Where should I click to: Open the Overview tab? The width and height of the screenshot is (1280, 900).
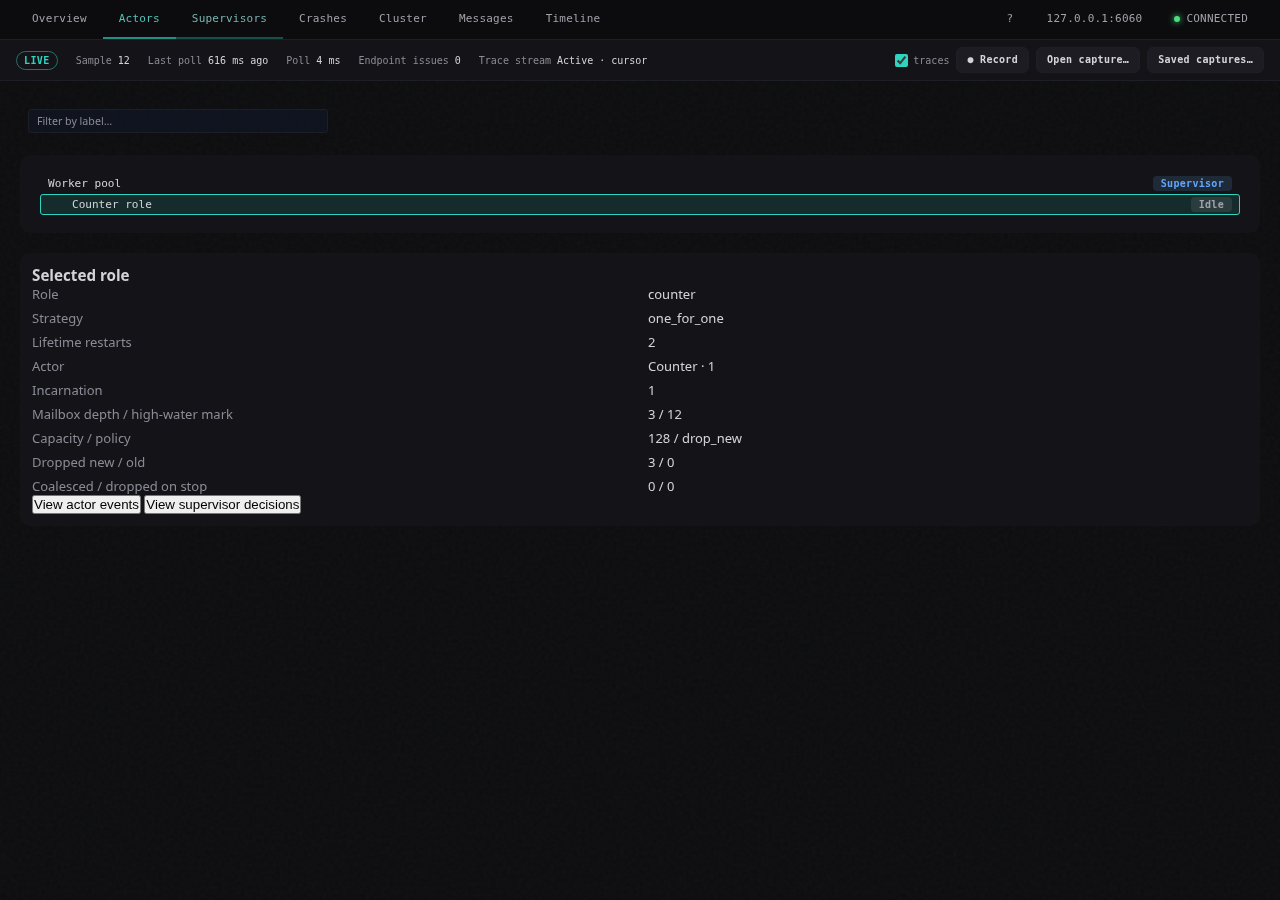[x=59, y=19]
